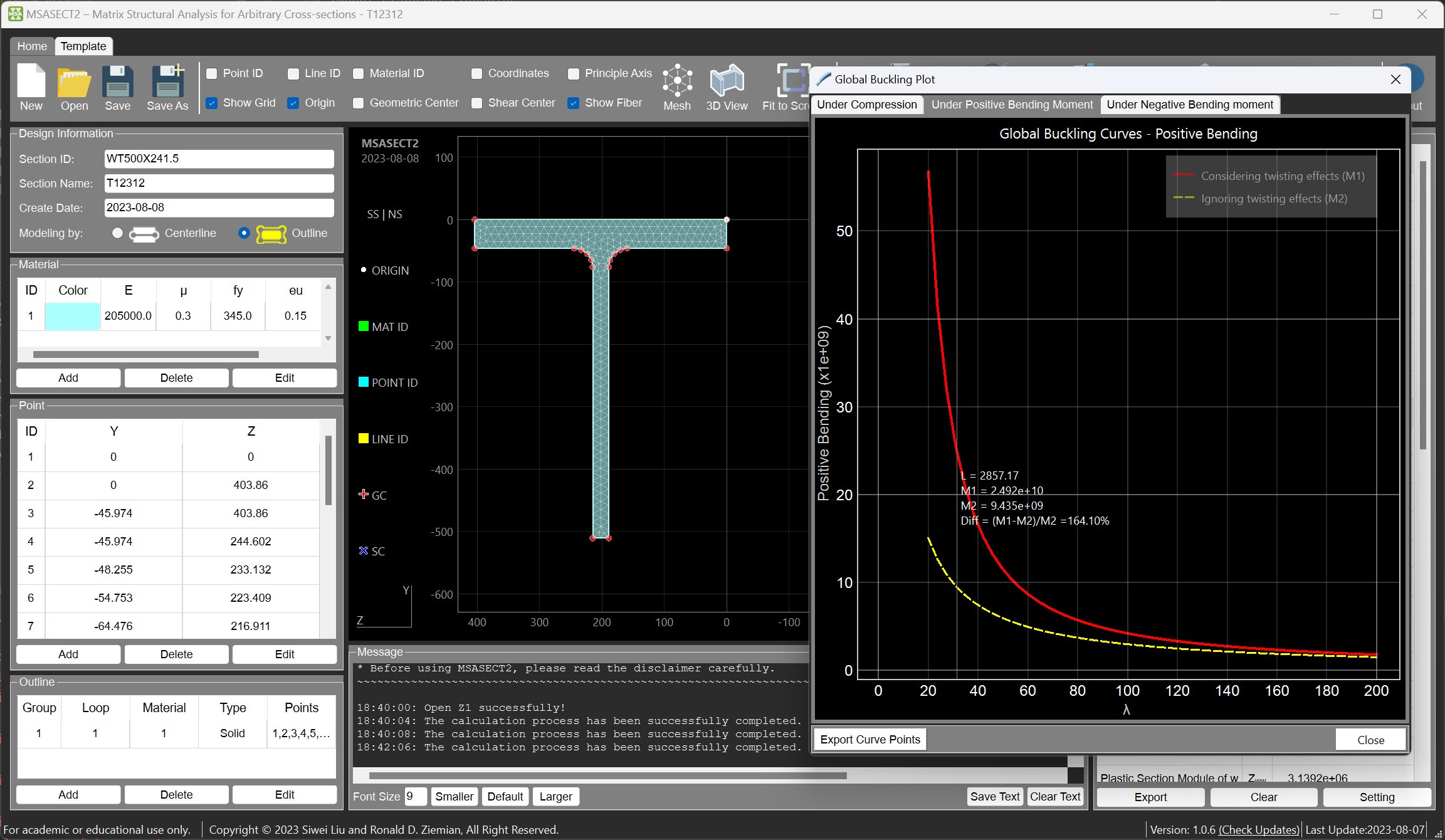Select point row 4 Z value 244.602
1445x840 pixels.
(251, 541)
